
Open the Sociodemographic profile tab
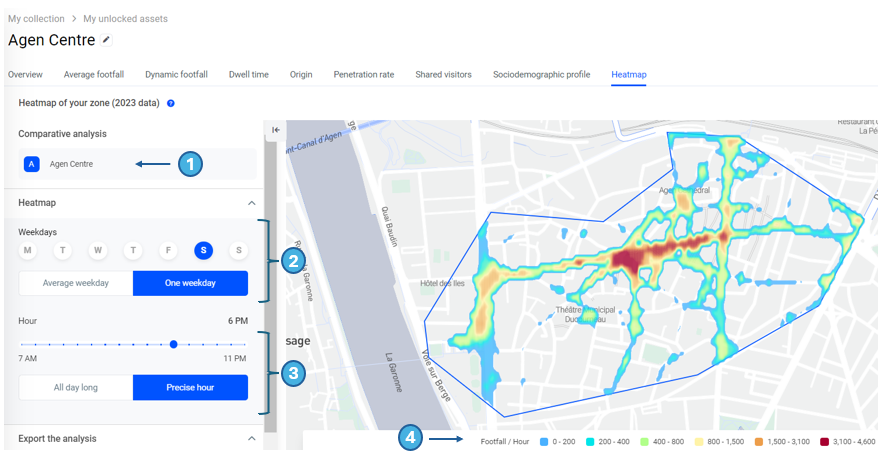pos(541,75)
